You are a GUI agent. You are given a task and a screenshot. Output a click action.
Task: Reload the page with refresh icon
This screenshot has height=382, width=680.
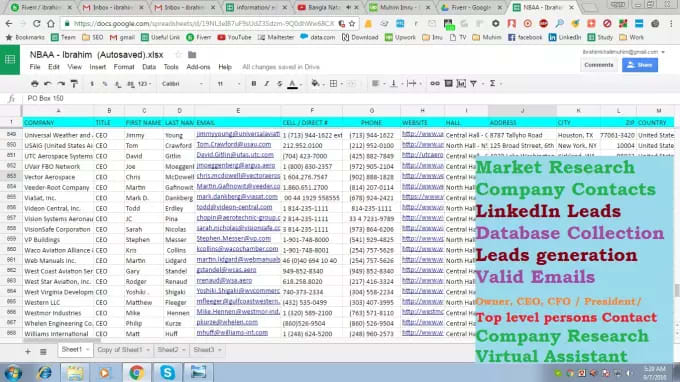point(37,23)
